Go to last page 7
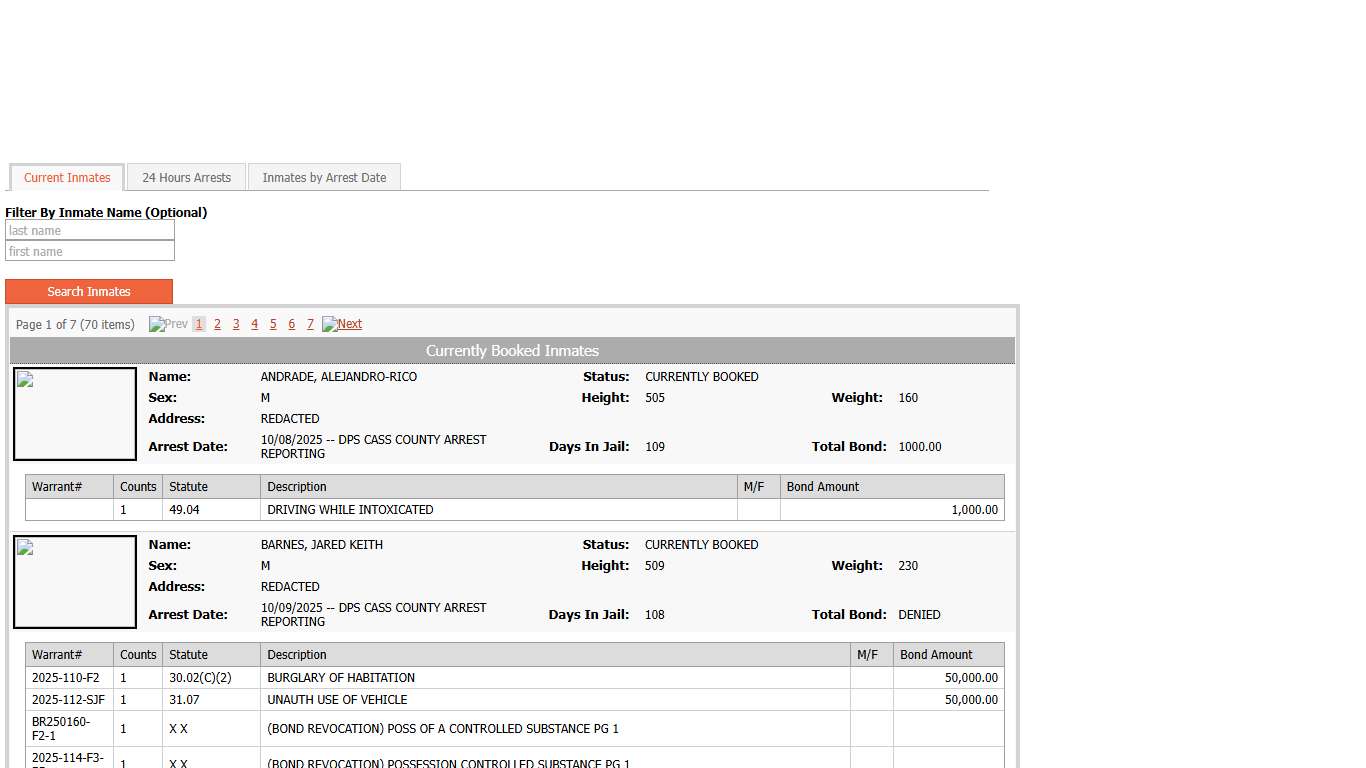 point(310,324)
